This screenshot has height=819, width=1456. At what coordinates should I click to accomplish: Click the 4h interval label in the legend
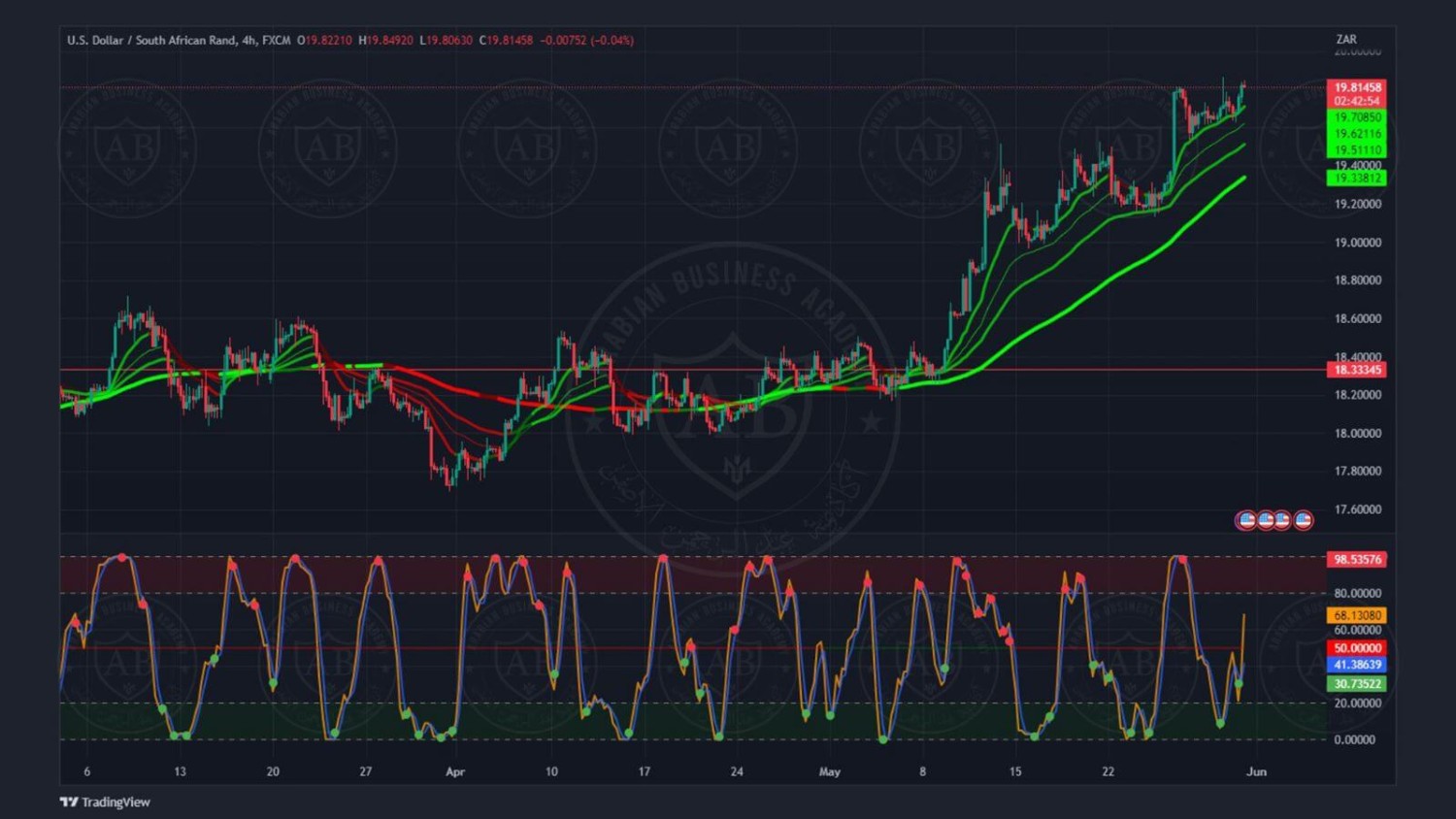pyautogui.click(x=249, y=40)
